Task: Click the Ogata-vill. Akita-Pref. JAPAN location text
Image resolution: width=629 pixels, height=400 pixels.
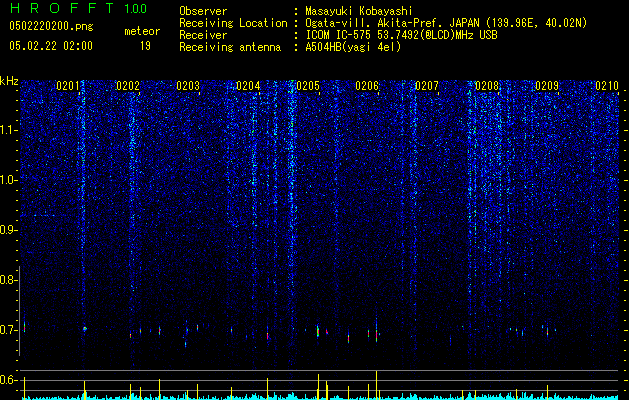Action: point(446,23)
